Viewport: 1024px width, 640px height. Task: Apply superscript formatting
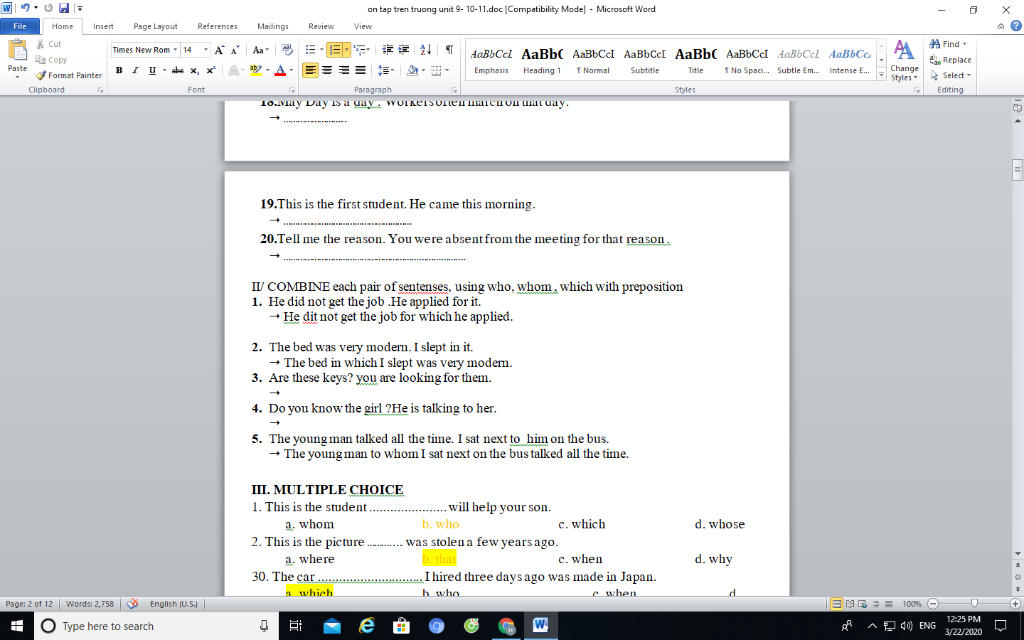[x=210, y=70]
